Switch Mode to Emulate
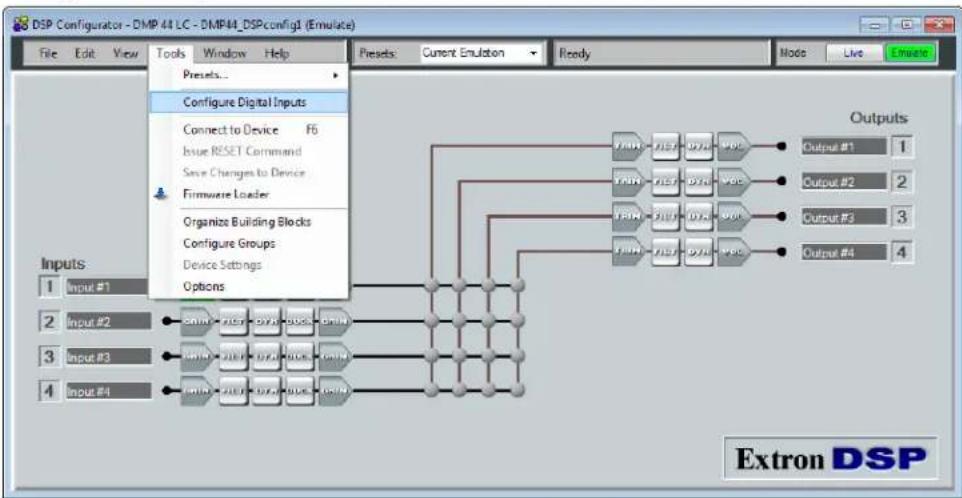Image resolution: width=962 pixels, height=498 pixels. (x=909, y=54)
